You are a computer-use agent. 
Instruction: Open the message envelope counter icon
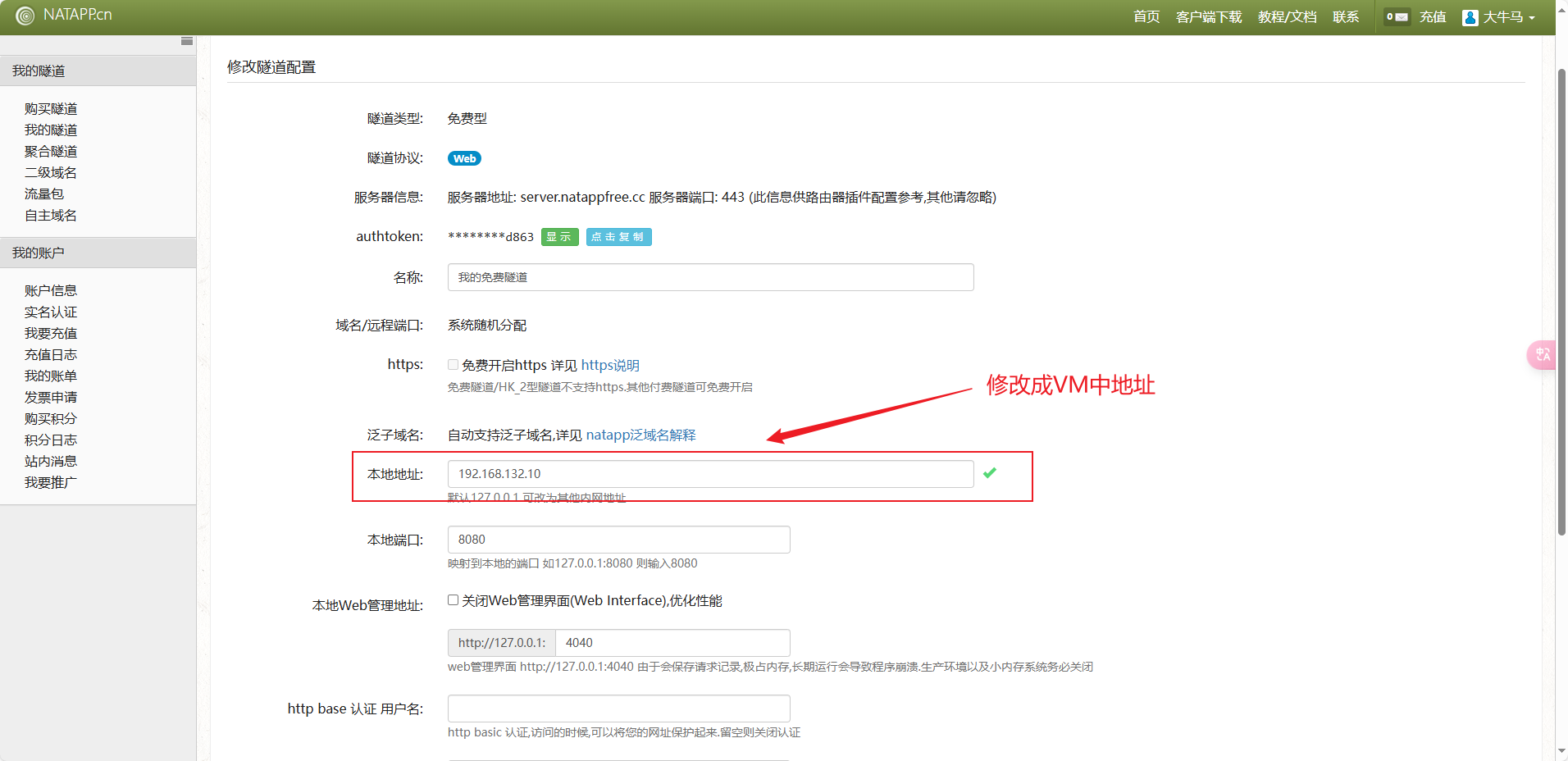coord(1397,16)
